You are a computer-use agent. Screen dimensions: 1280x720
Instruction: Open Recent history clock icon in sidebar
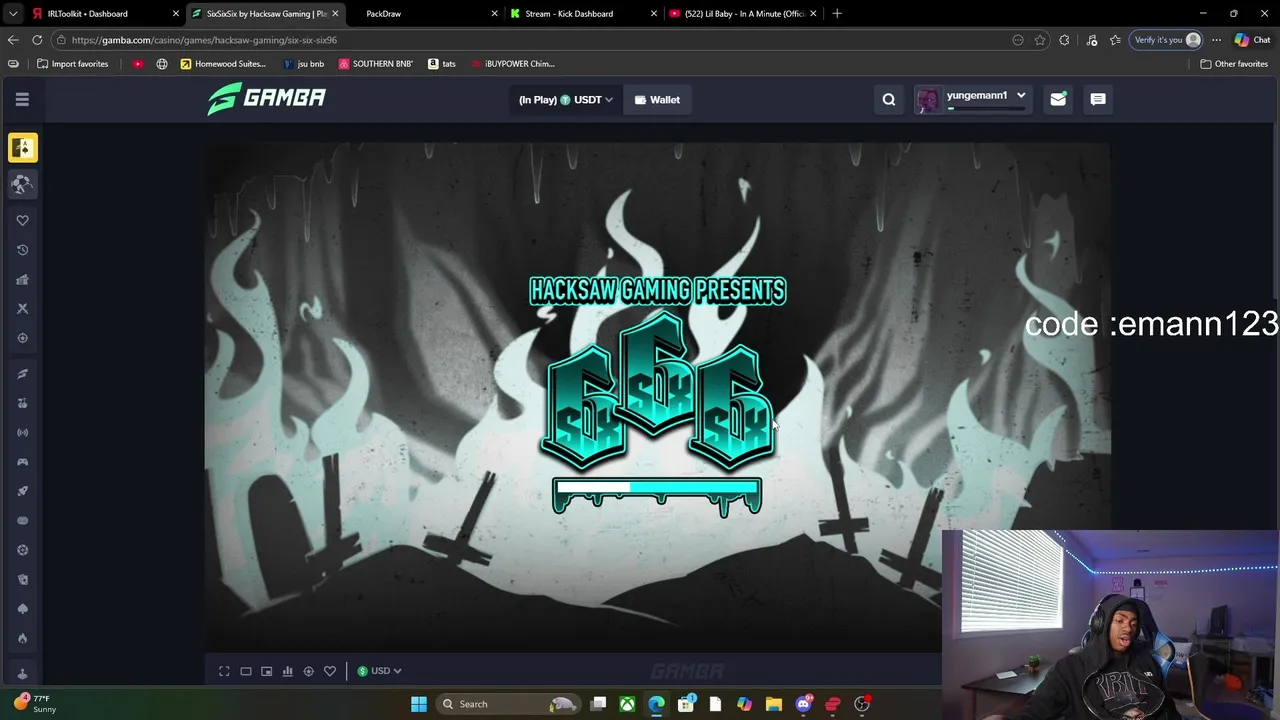(x=22, y=250)
